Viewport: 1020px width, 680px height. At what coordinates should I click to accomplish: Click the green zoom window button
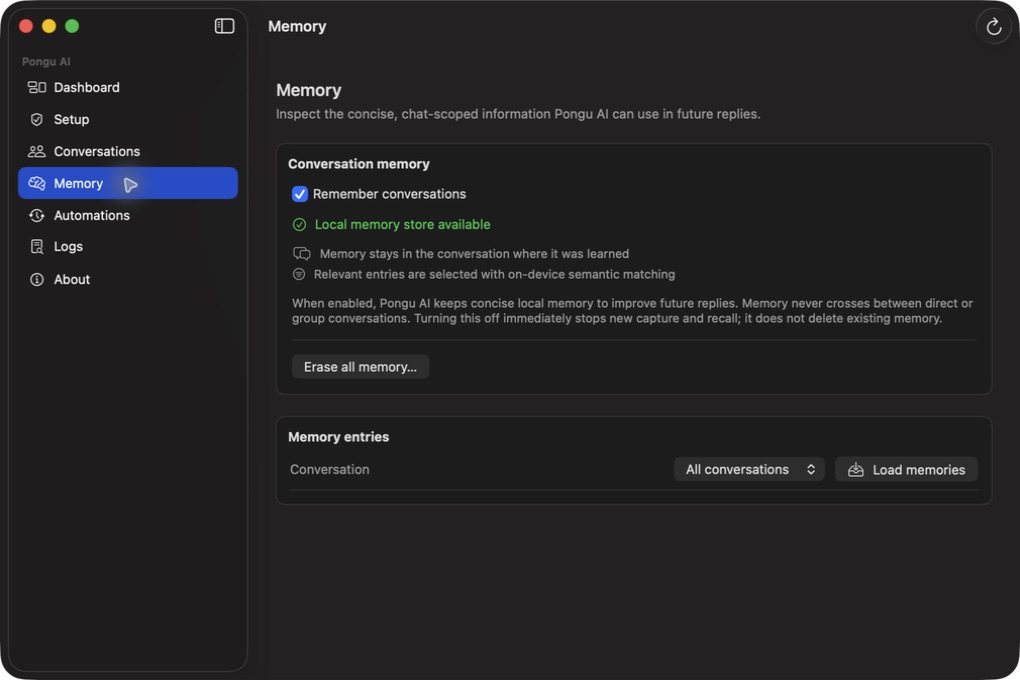(x=72, y=26)
